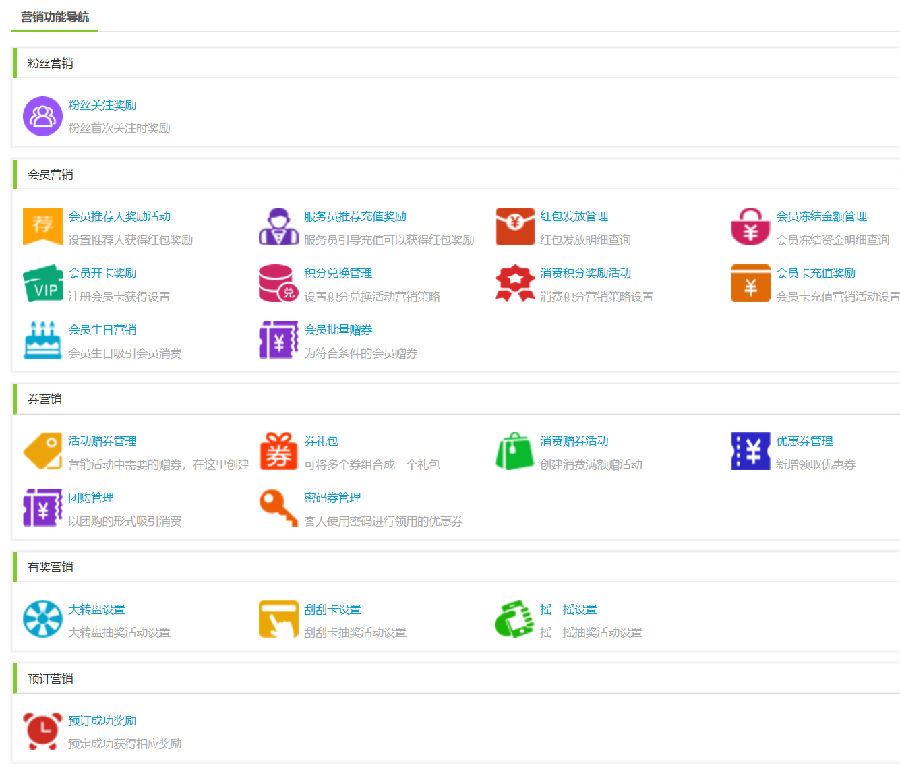This screenshot has height=765, width=900.
Task: Click the description 粉丝首次关注时奖励
Action: [x=119, y=128]
